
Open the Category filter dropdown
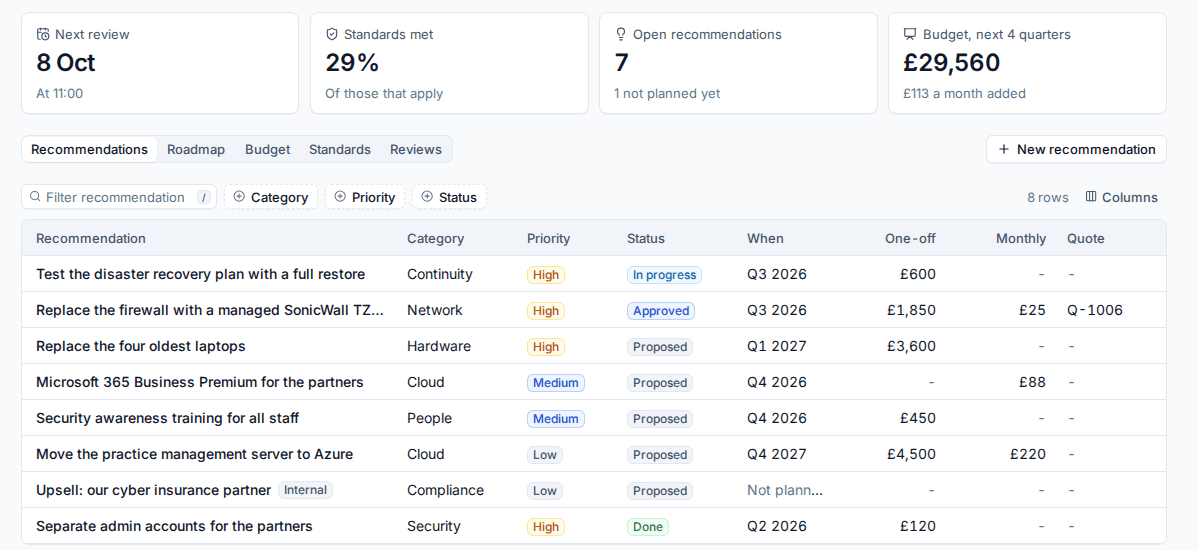270,197
